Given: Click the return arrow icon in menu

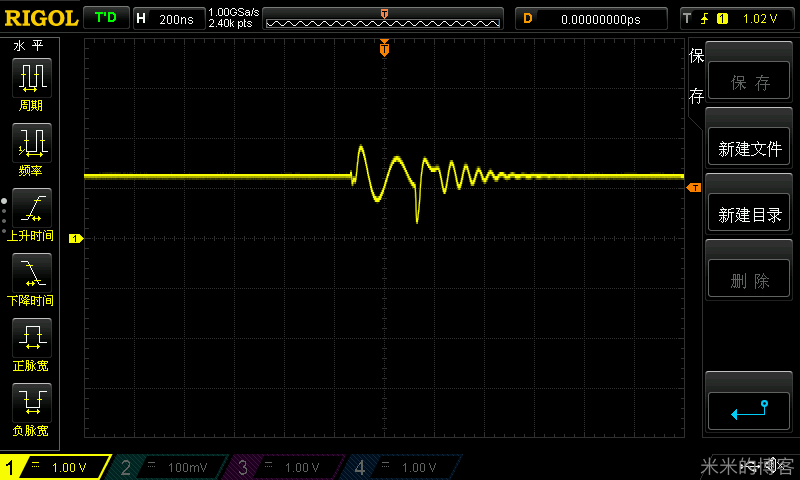Looking at the screenshot, I should (749, 409).
